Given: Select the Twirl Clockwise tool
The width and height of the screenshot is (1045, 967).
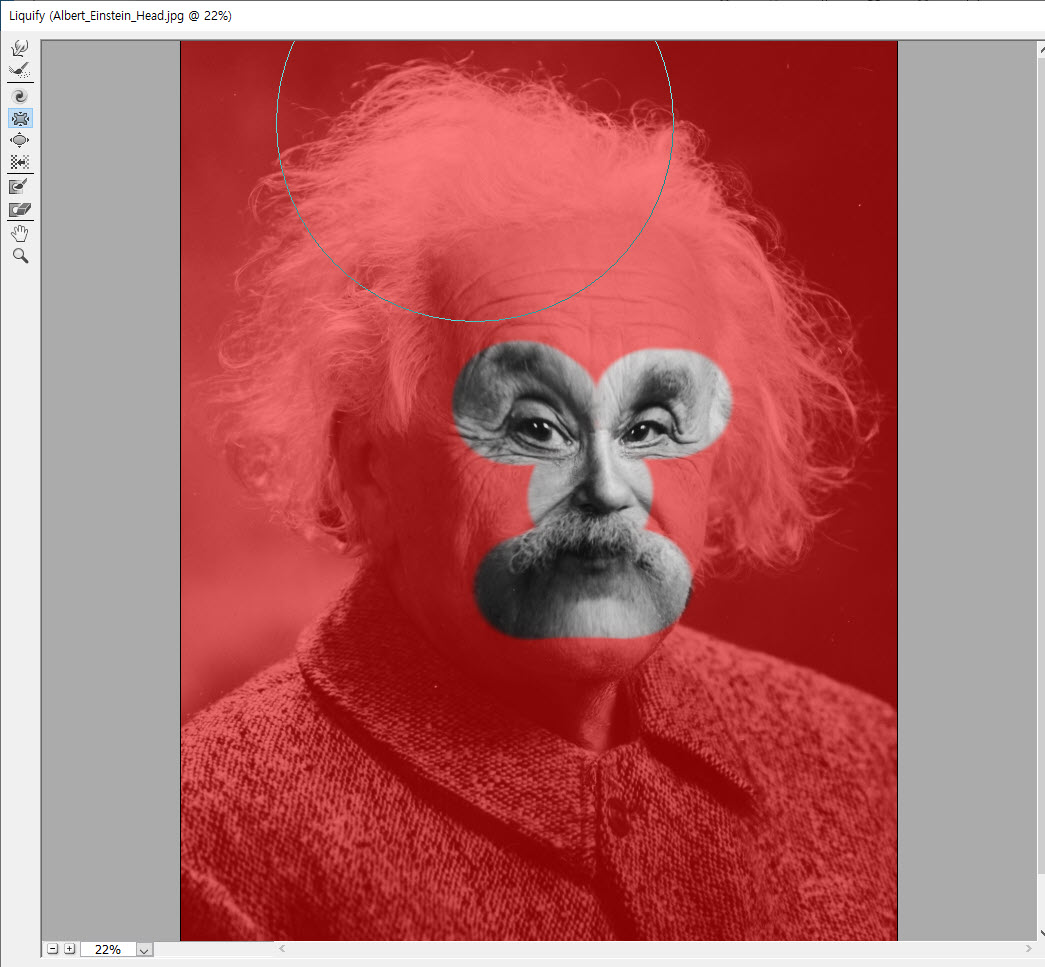Looking at the screenshot, I should 20,96.
